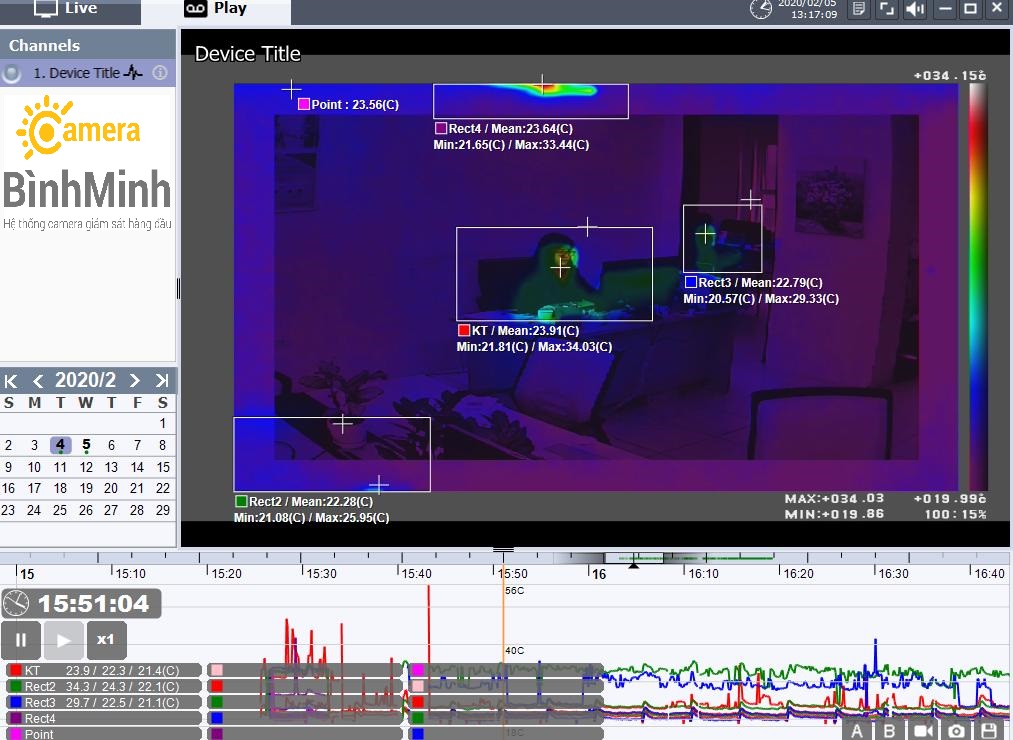
Task: Click the 15:30 mark on the timeline
Action: point(321,574)
